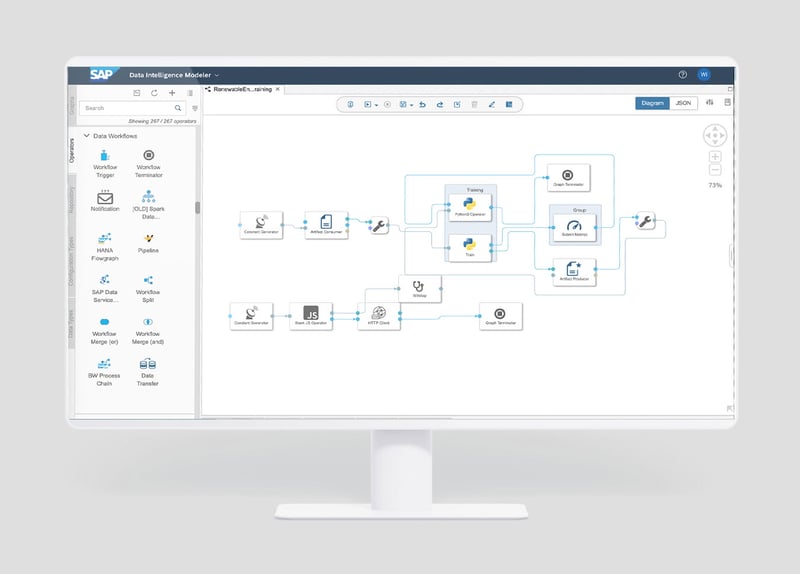Select the SAP Data Services operator
Image resolution: width=800 pixels, height=574 pixels.
coord(105,288)
